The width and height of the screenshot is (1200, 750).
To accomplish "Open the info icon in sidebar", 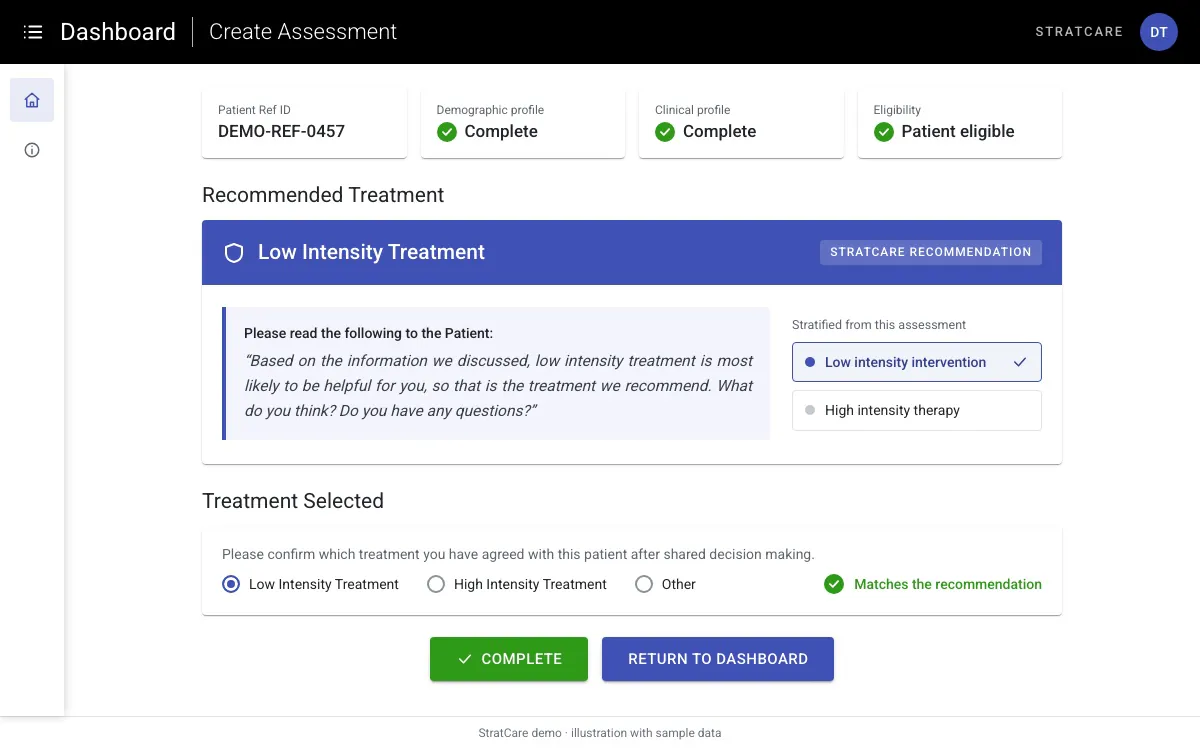I will click(x=32, y=150).
